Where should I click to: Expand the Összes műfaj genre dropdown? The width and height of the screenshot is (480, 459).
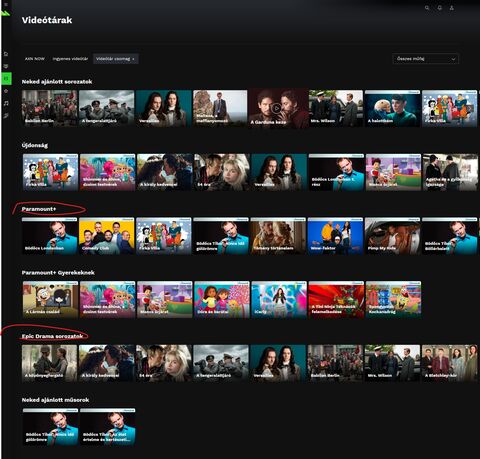point(425,59)
